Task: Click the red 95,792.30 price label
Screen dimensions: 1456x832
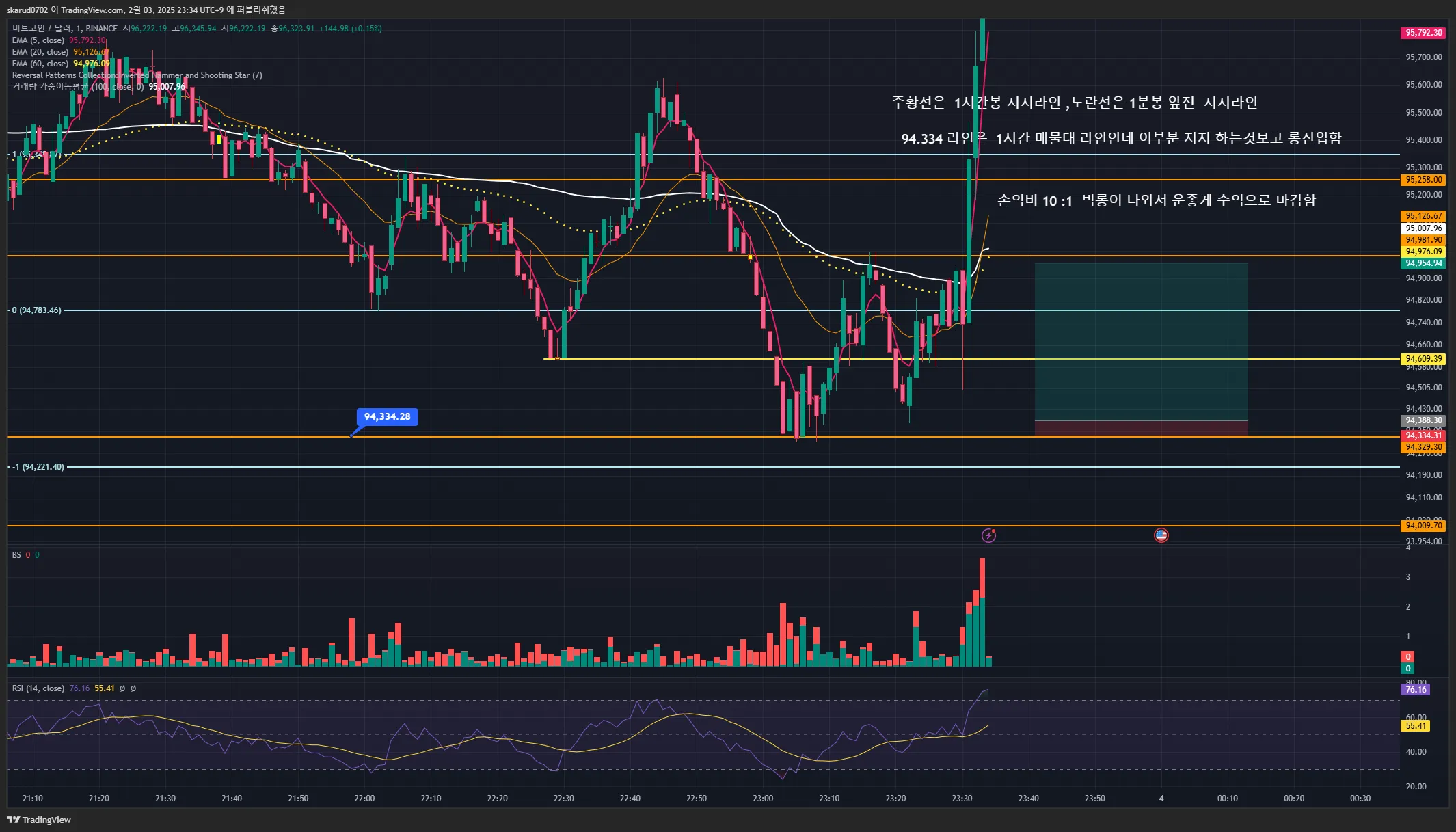Action: click(x=1423, y=33)
